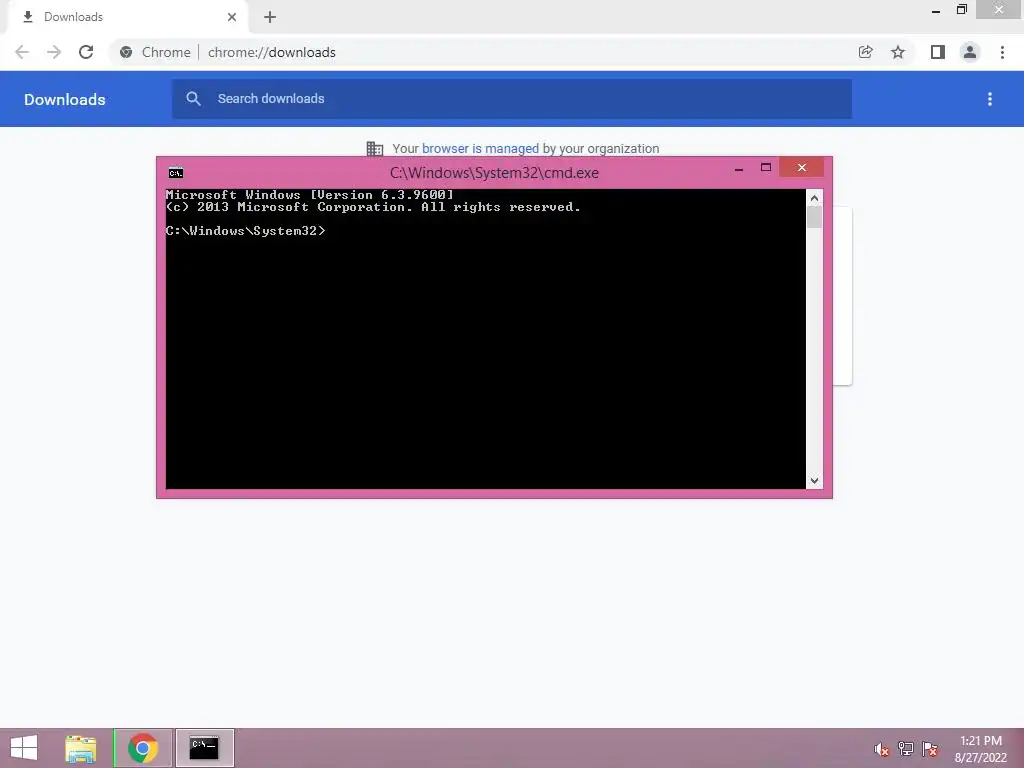The image size is (1024, 768).
Task: Minimize the Chrome window
Action: [x=936, y=10]
